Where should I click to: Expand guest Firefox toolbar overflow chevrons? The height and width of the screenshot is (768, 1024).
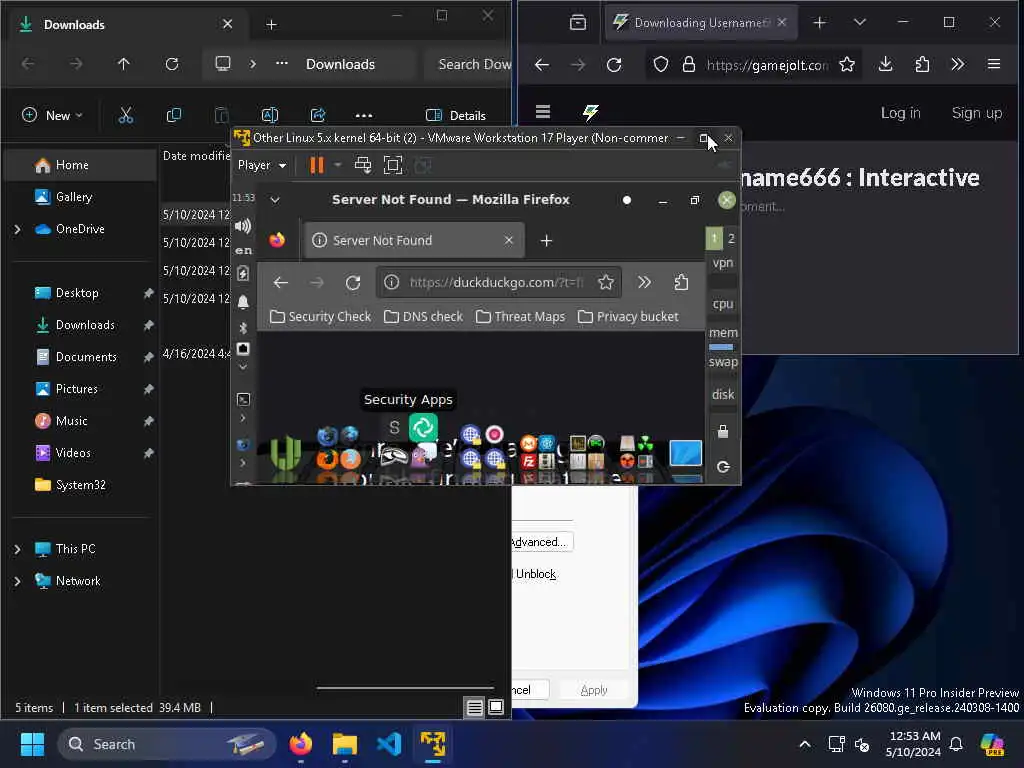644,282
